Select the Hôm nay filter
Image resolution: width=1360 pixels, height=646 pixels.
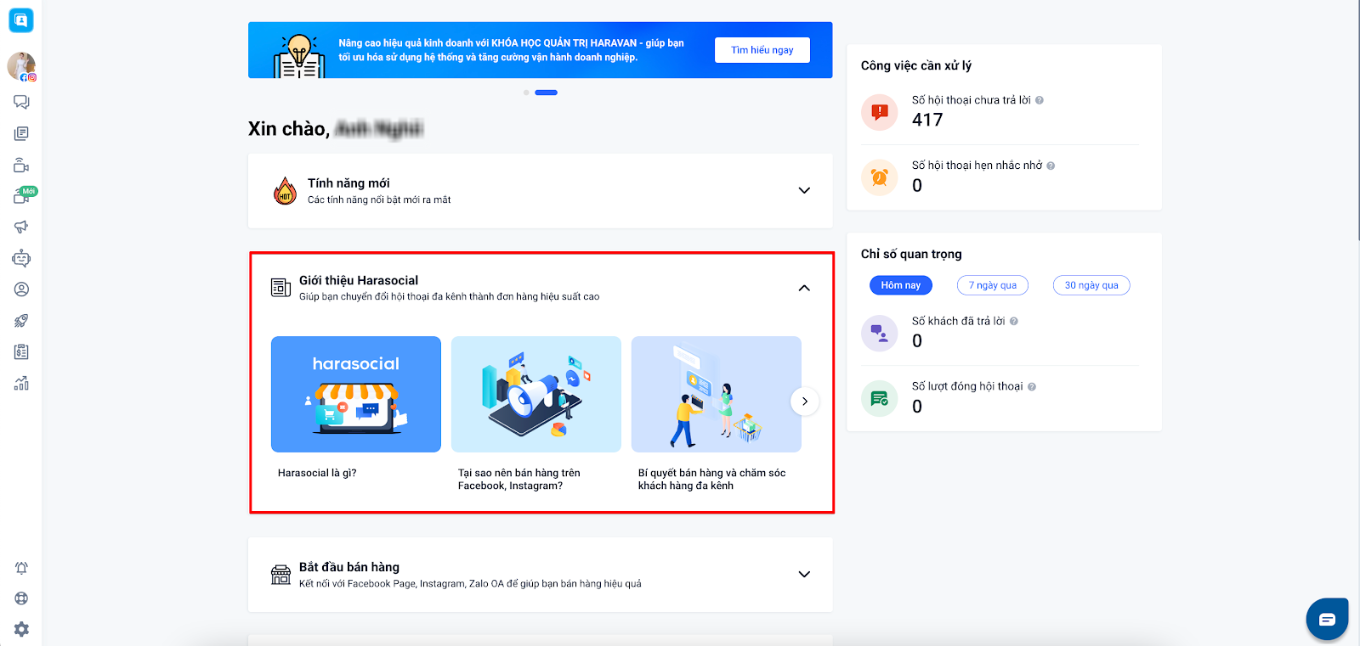(x=901, y=285)
